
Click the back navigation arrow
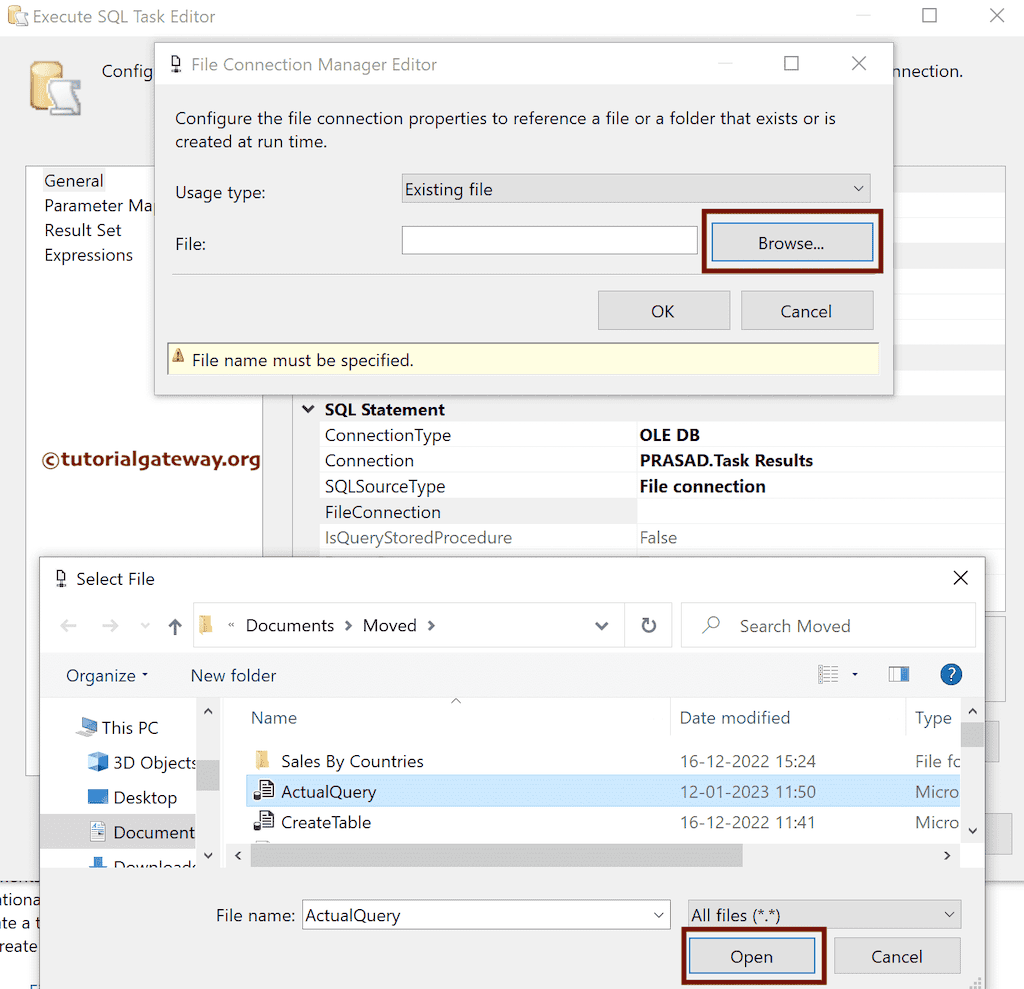(x=68, y=625)
